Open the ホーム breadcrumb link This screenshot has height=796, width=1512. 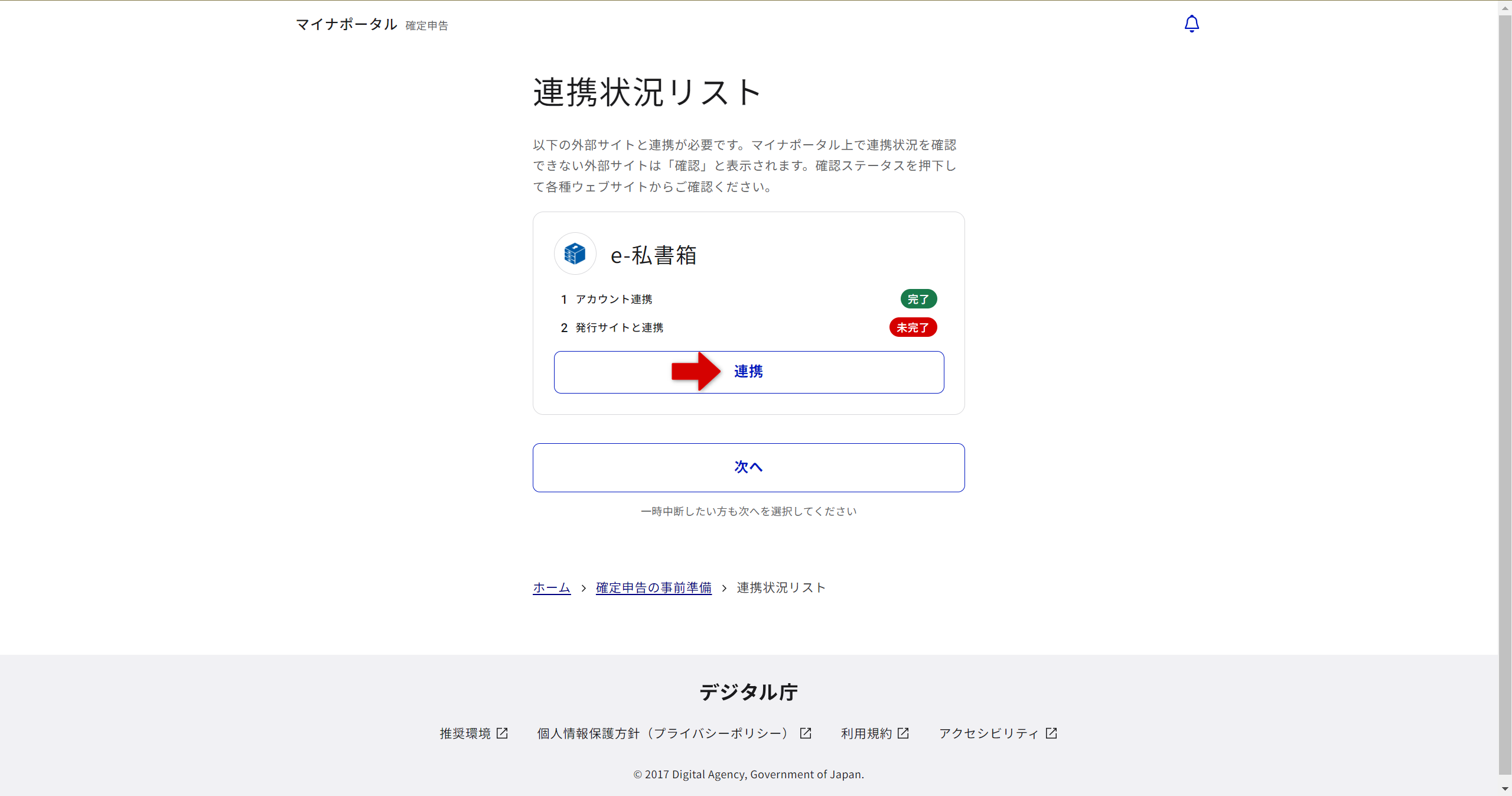(551, 587)
